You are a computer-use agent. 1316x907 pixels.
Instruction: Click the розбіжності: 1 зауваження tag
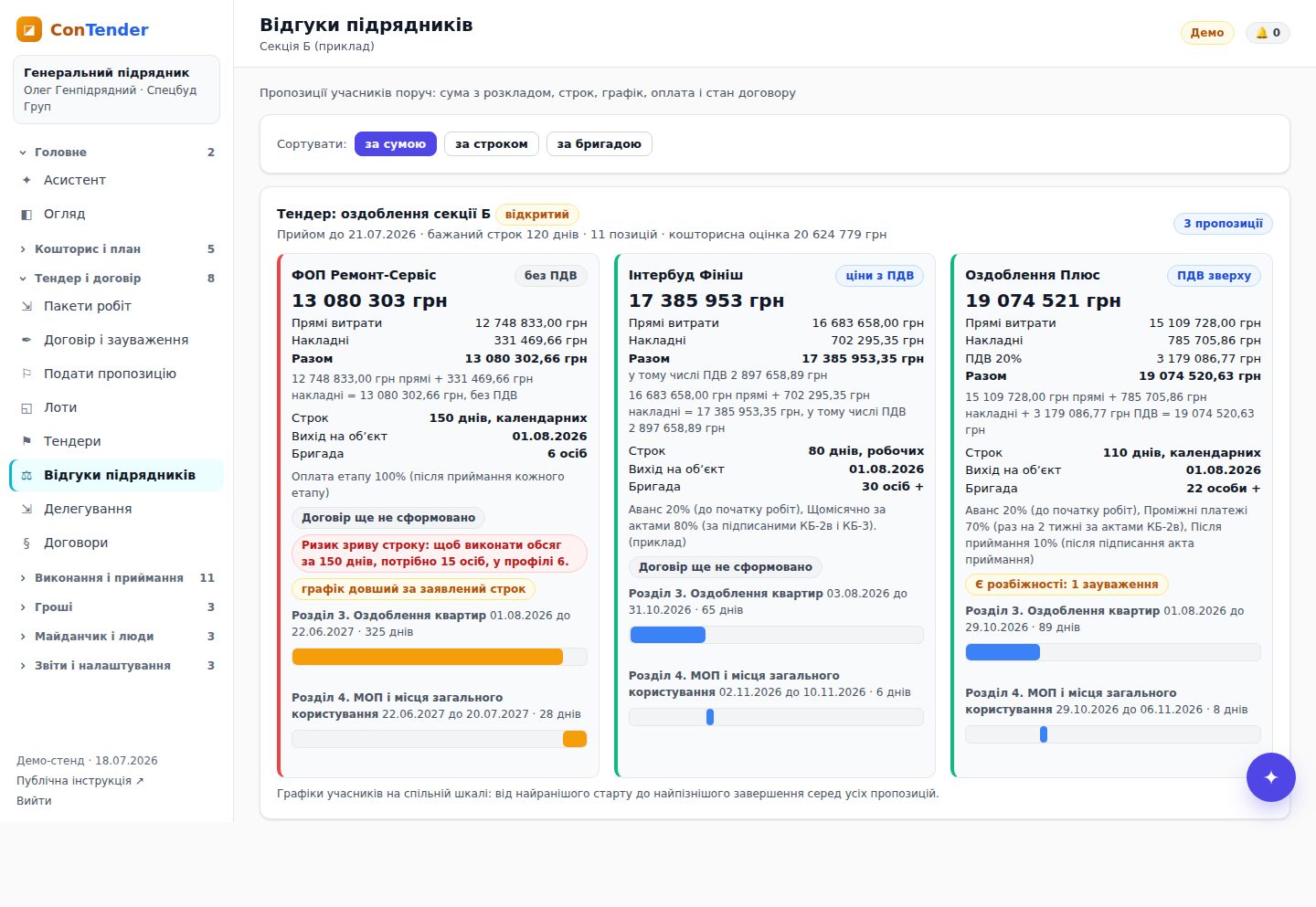1067,585
